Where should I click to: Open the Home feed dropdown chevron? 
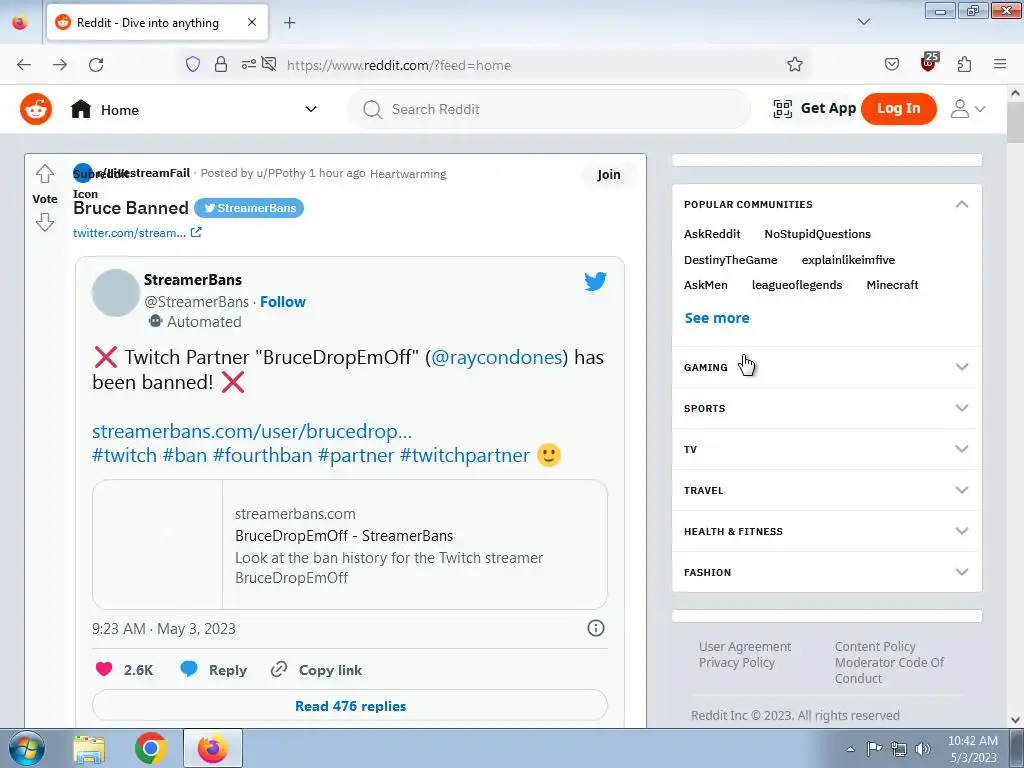[311, 109]
